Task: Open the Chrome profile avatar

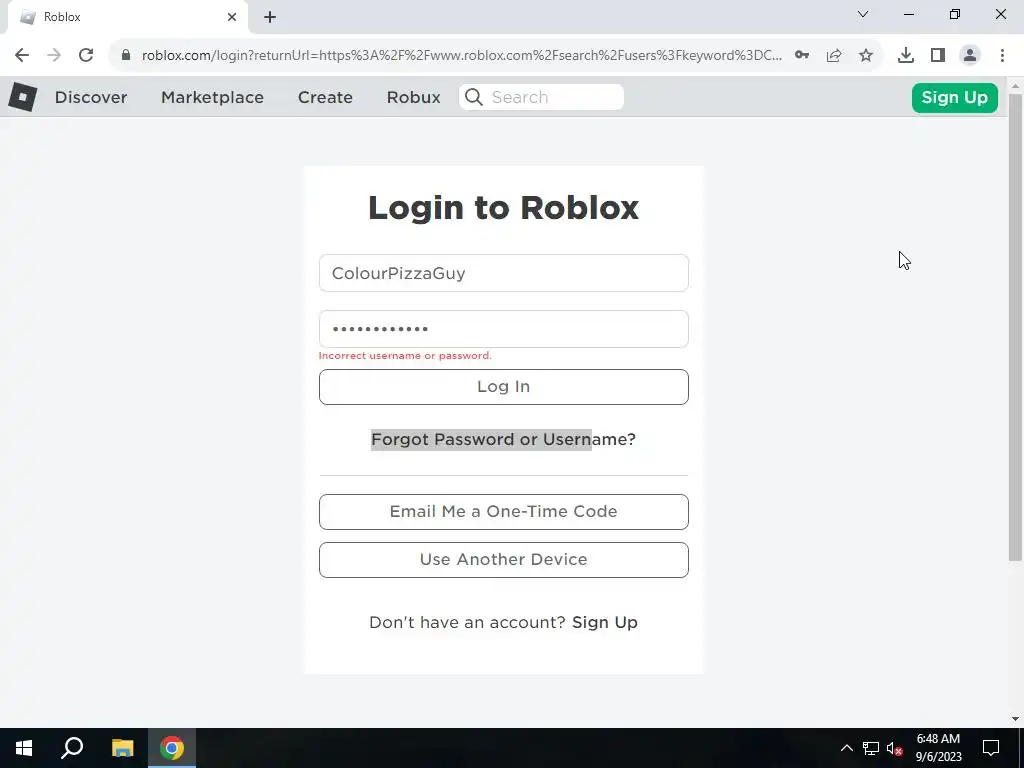Action: (970, 56)
